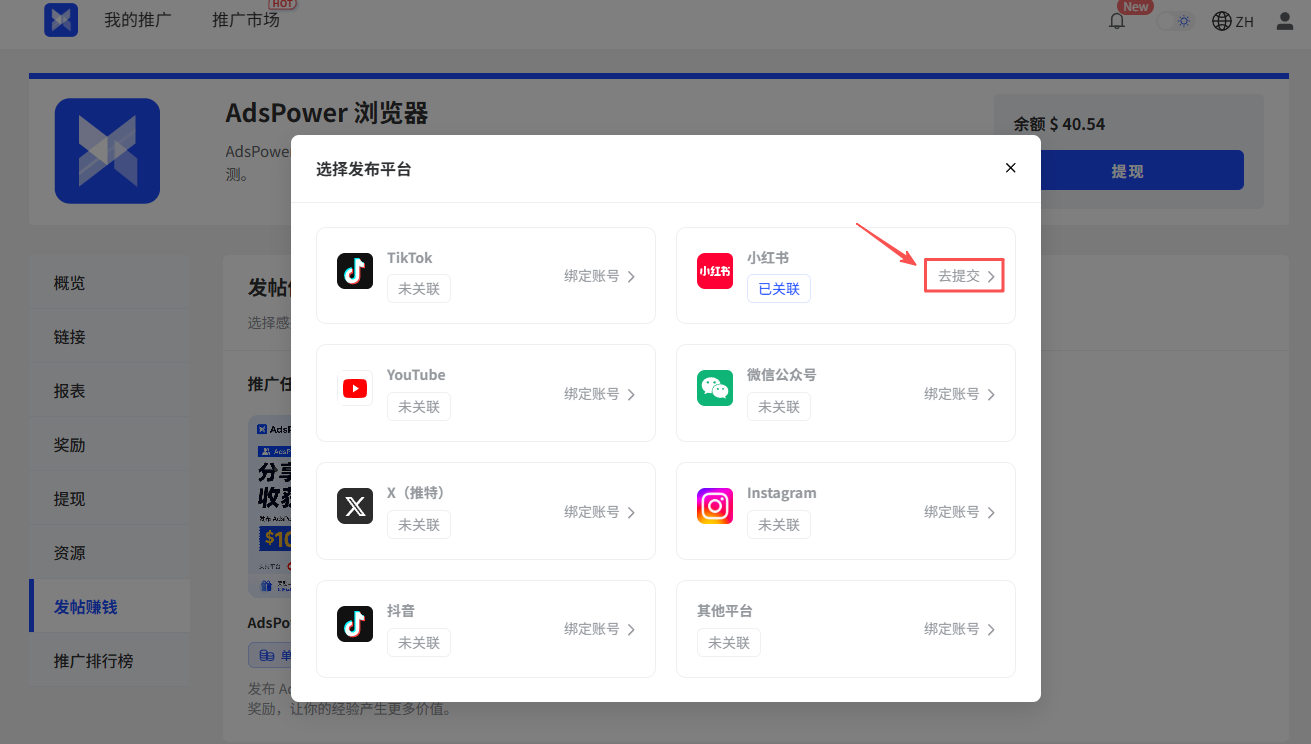Open the user account profile icon
Viewport: 1311px width, 744px height.
pyautogui.click(x=1285, y=21)
